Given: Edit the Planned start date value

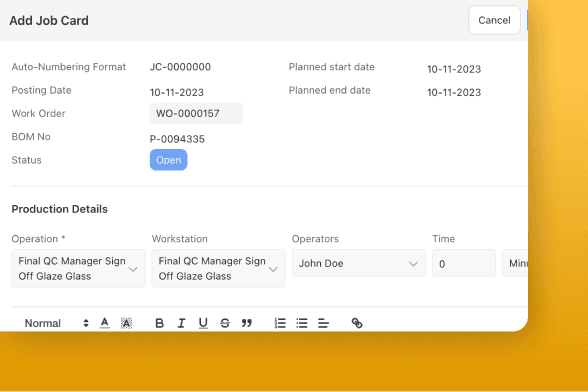Looking at the screenshot, I should coord(454,69).
